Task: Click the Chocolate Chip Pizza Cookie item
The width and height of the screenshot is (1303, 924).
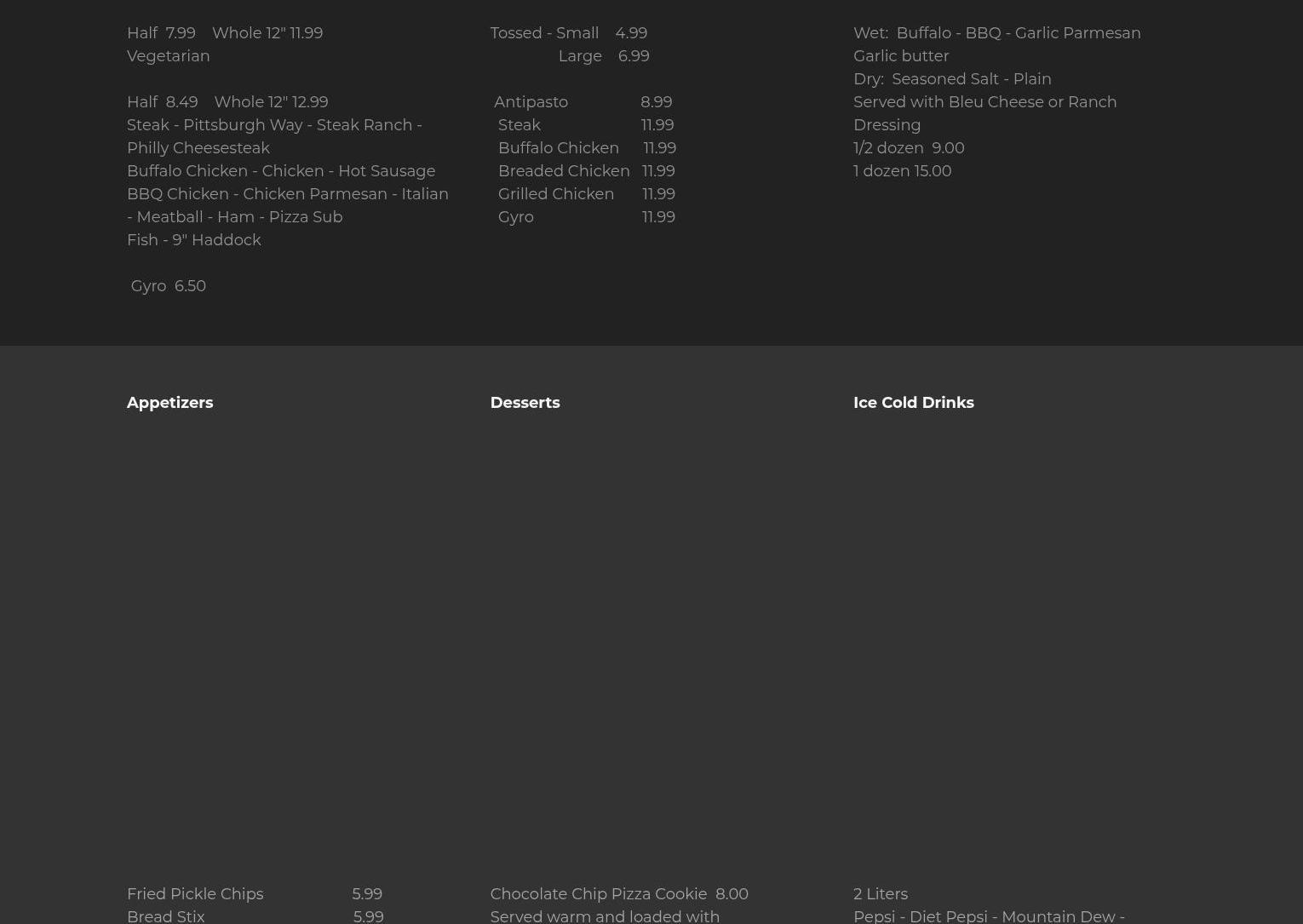Action: (598, 894)
